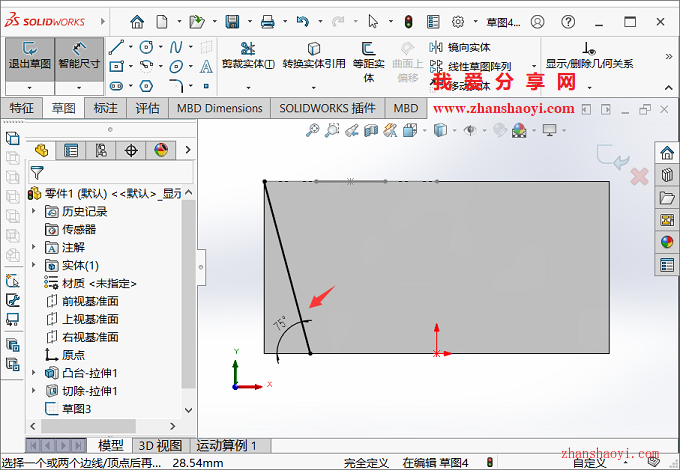Click the filter funnel in feature tree

pyautogui.click(x=37, y=173)
